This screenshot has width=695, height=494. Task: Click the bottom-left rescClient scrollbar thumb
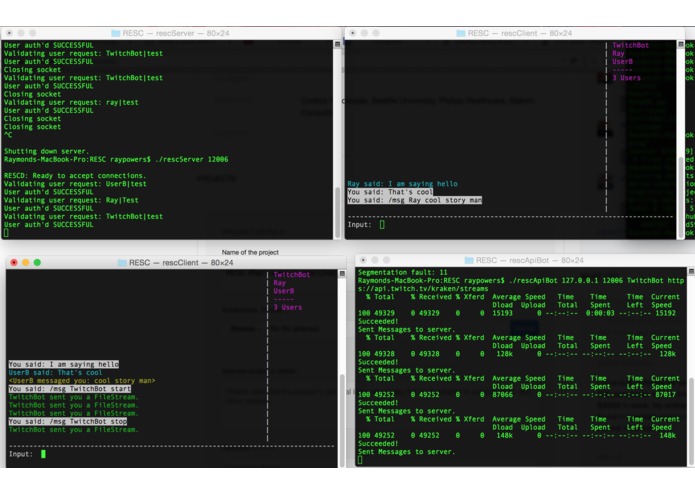pyautogui.click(x=342, y=421)
